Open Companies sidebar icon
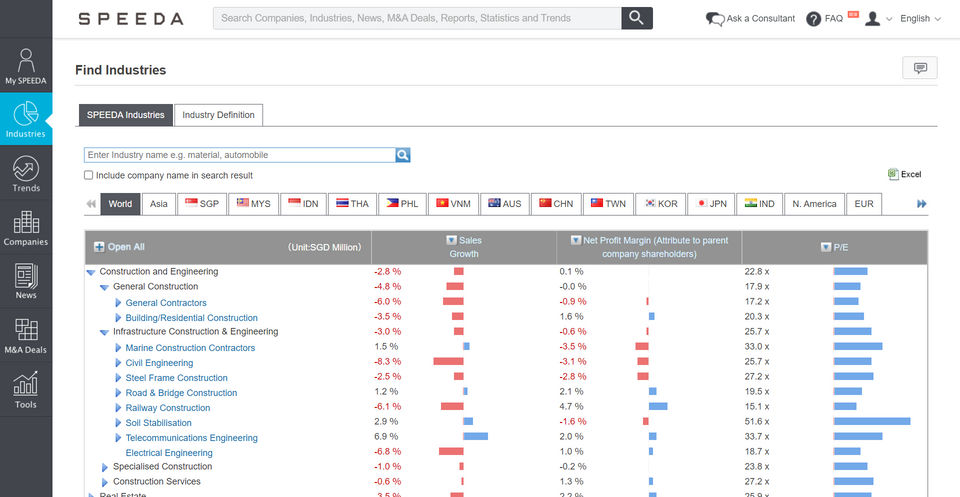This screenshot has height=497, width=960. pos(26,228)
